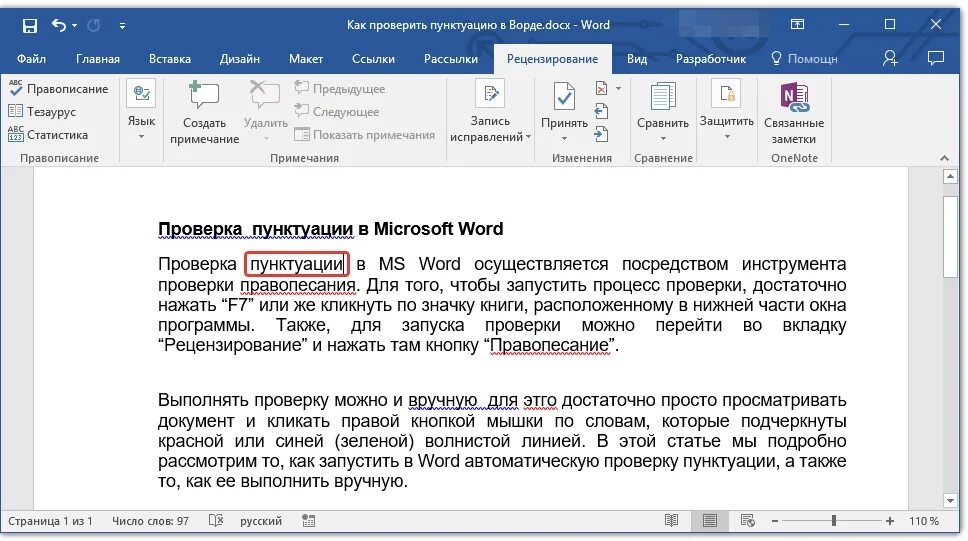Viewport: 968px width, 541px height.
Task: Switch to the Вставка tab
Action: (170, 59)
